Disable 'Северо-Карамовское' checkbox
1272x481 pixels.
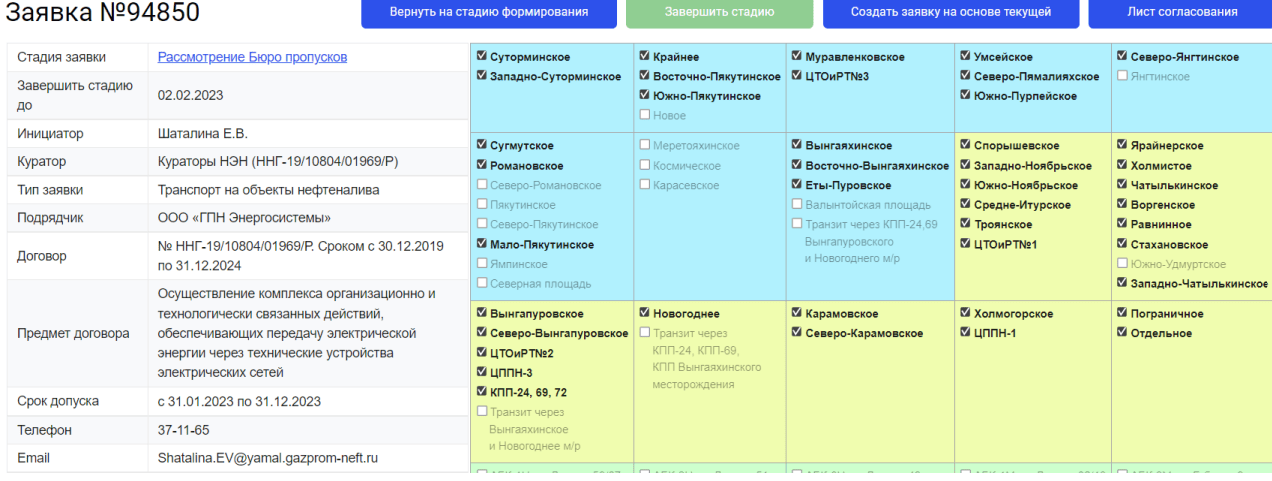pos(797,333)
